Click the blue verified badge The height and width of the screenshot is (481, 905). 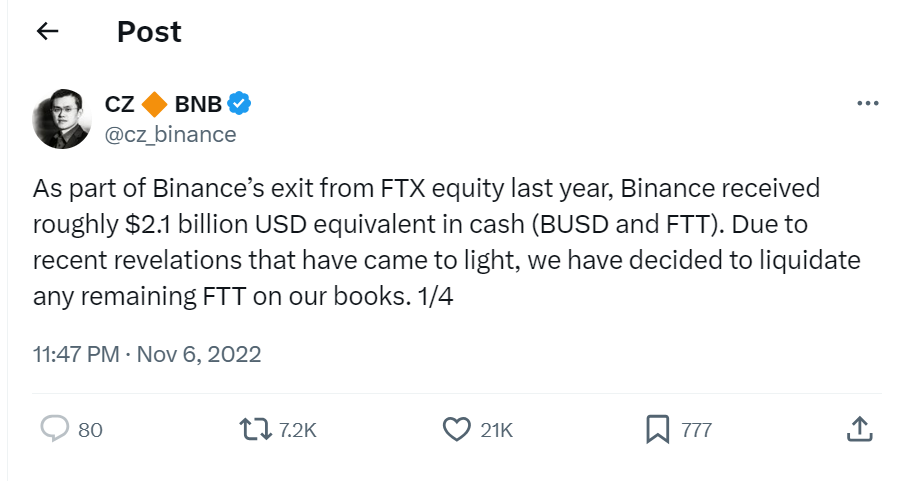[239, 103]
